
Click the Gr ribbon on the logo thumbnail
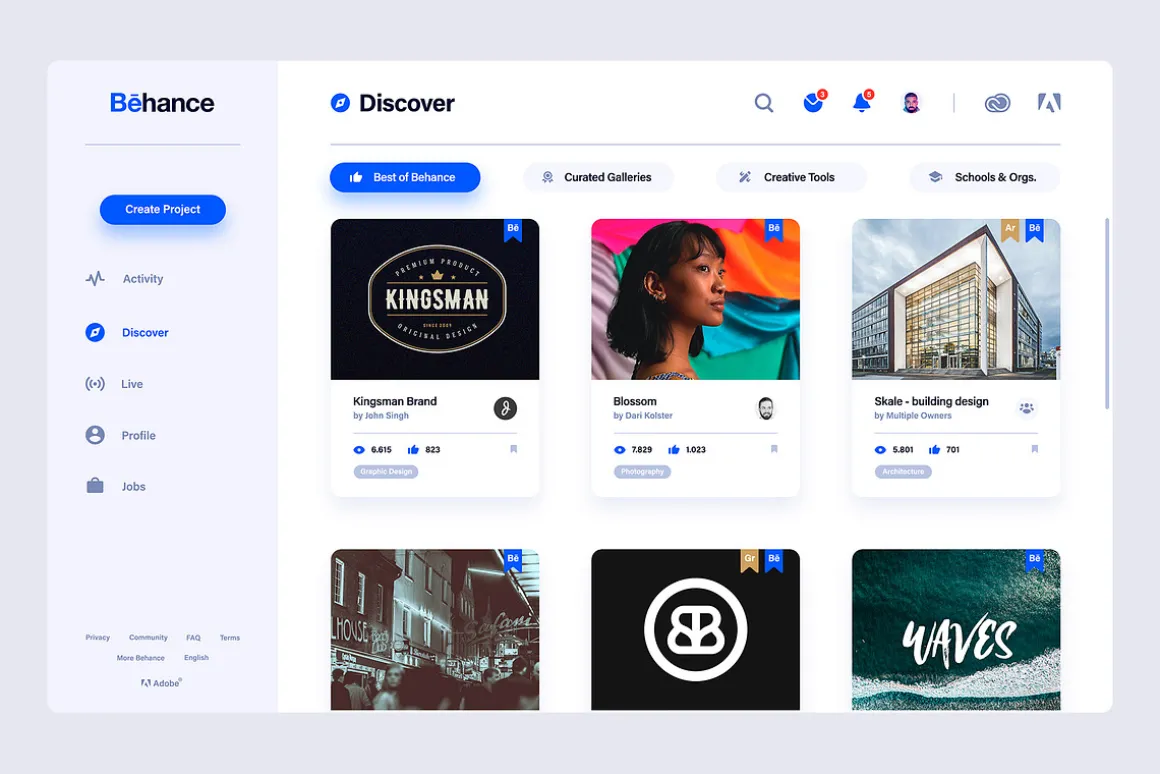pos(749,561)
